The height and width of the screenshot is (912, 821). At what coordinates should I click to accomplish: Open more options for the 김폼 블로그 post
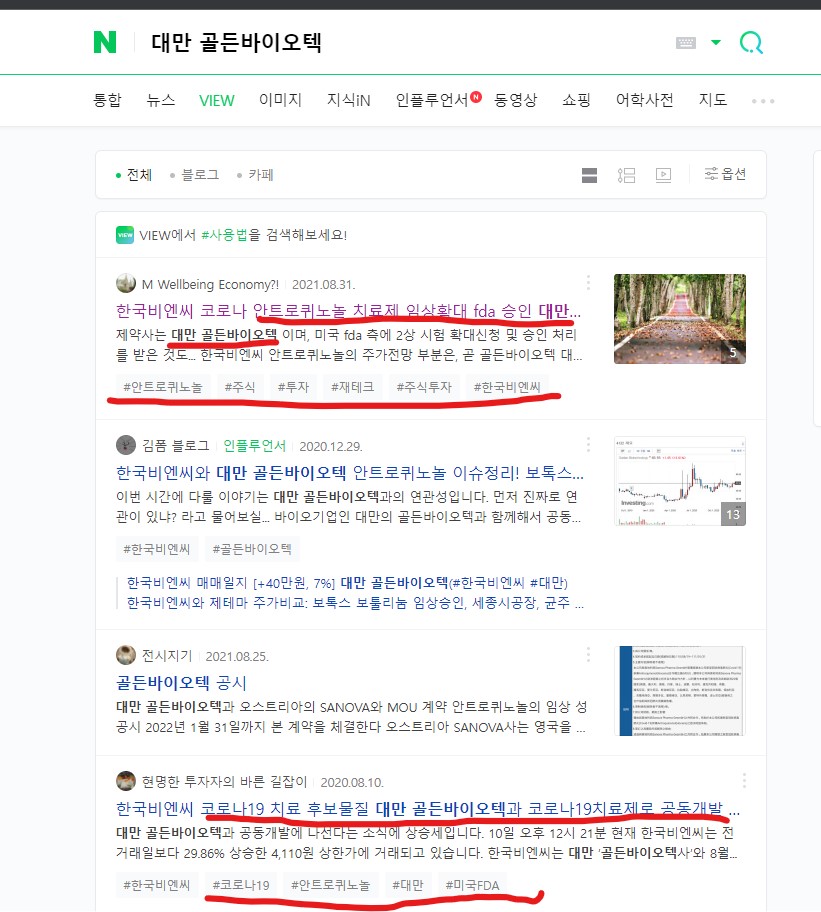tap(588, 444)
